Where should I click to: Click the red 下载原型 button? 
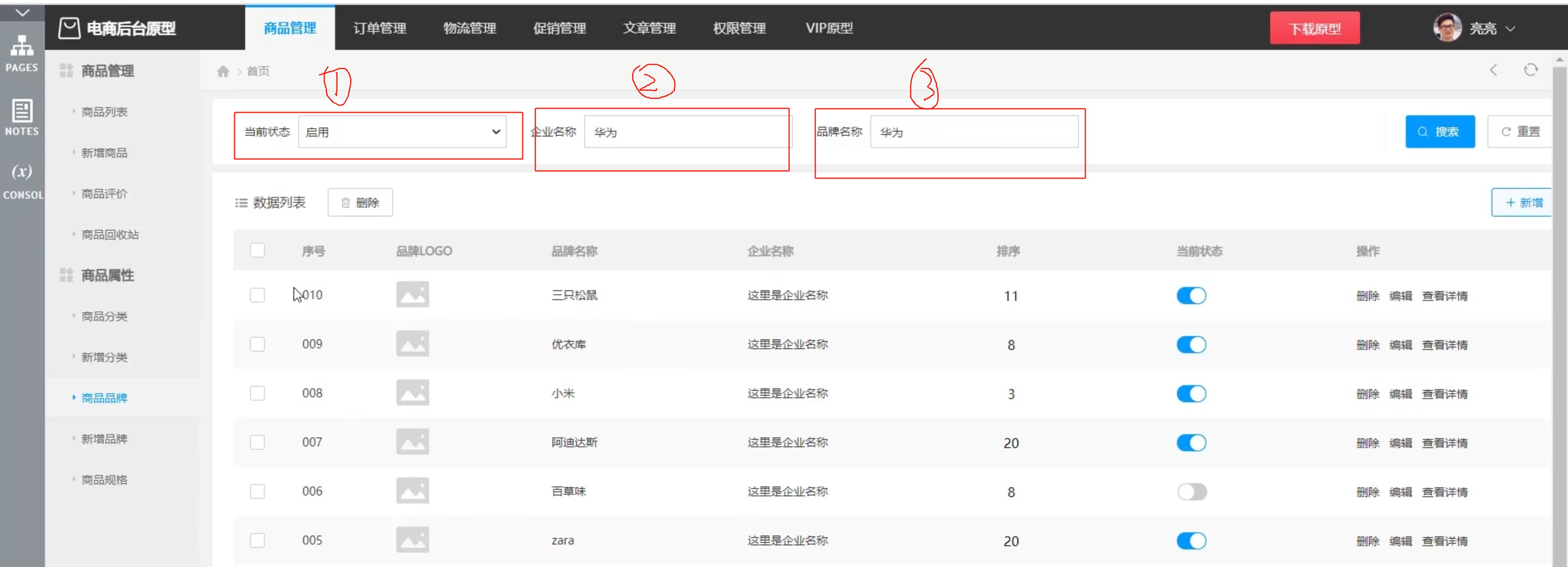coord(1315,28)
